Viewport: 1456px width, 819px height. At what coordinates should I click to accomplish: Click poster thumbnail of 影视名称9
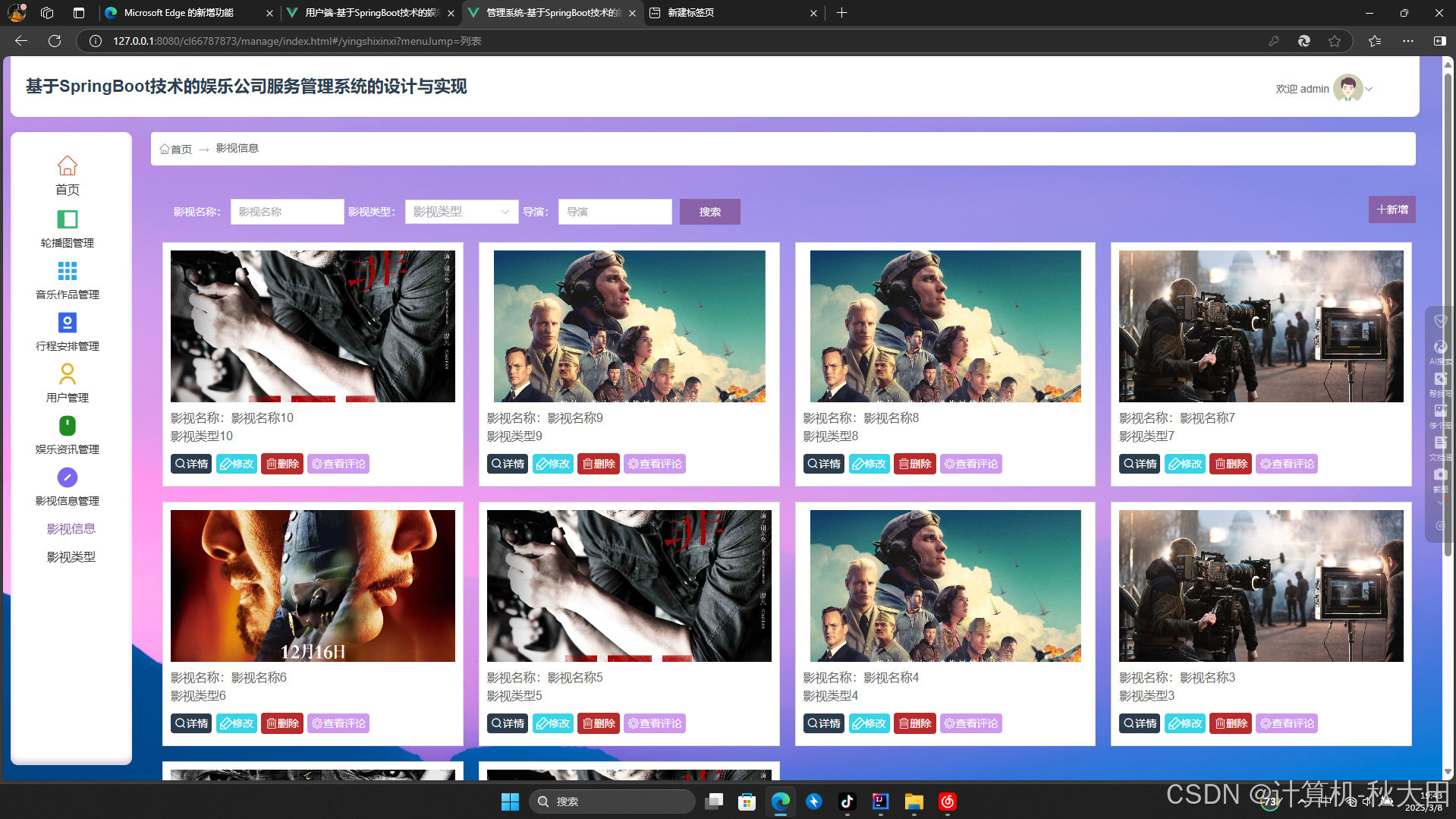pyautogui.click(x=629, y=326)
